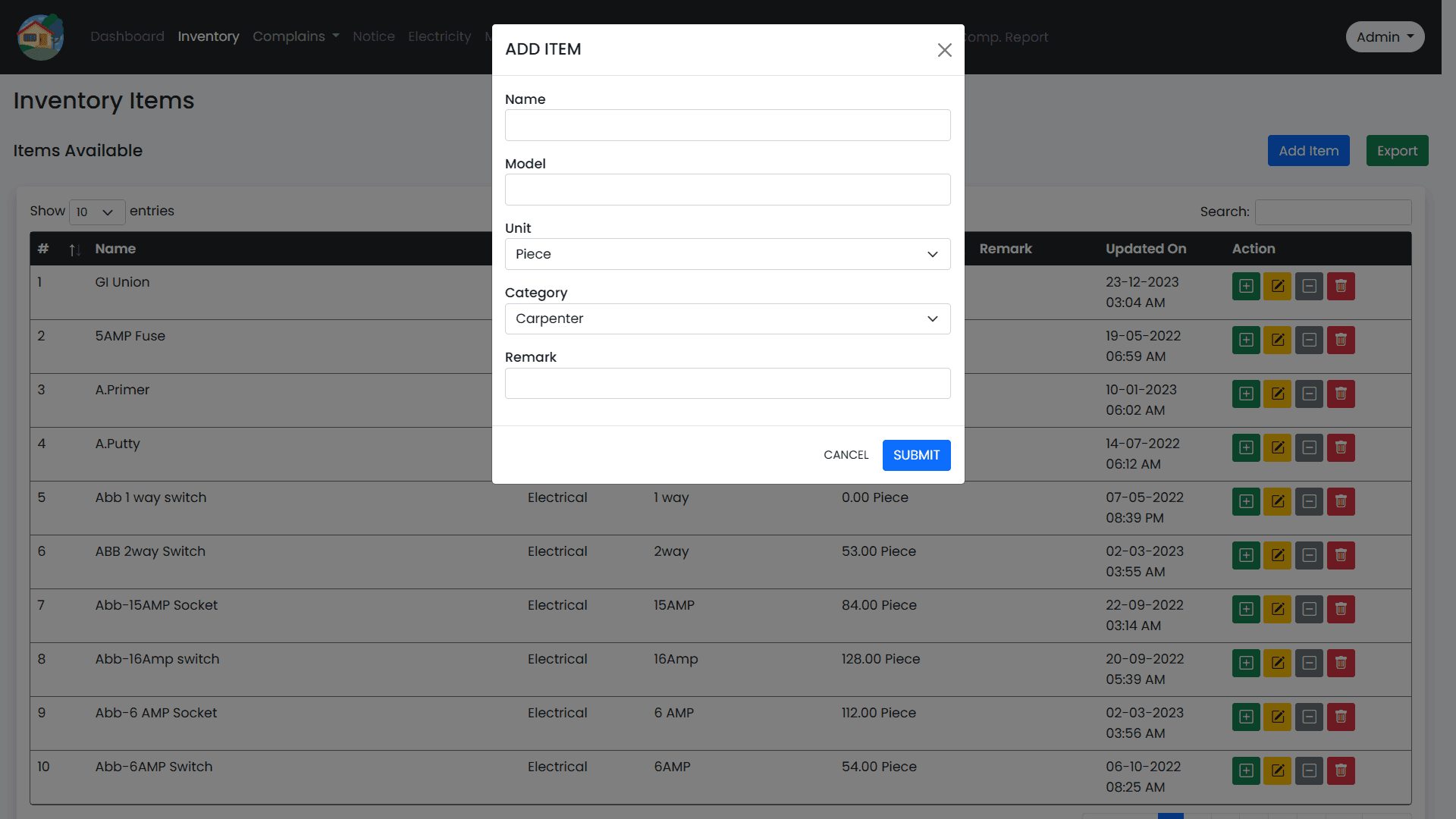
Task: Add stock to Abb-6 AMP Socket row
Action: 1245,717
